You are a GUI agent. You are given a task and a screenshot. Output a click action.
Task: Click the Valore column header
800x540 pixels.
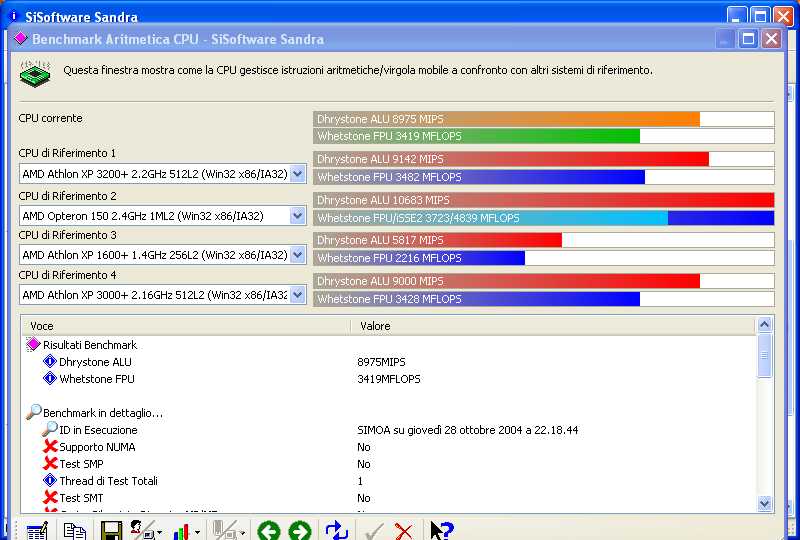[x=553, y=326]
